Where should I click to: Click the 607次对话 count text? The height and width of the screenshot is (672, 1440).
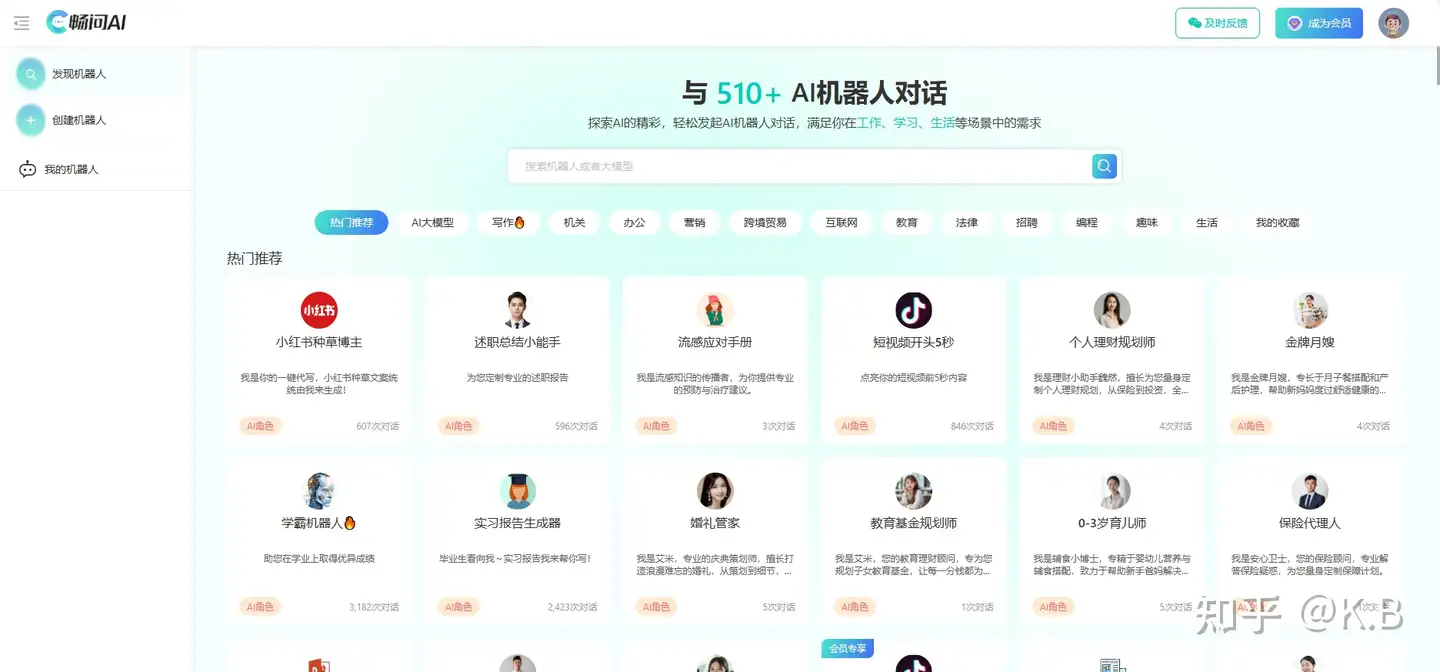click(x=378, y=426)
